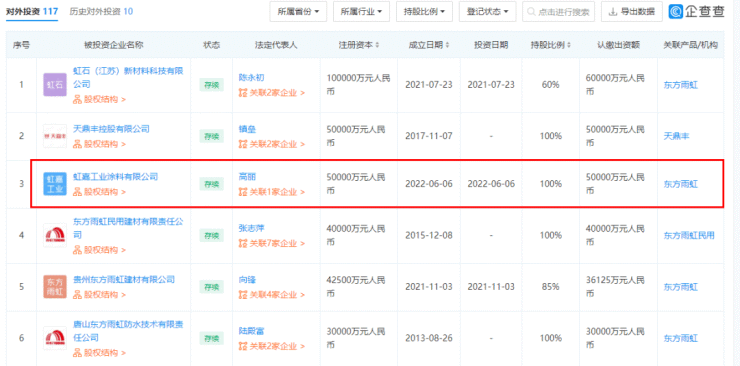This screenshot has height=366, width=740.
Task: Open legal representative 高丽 profile
Action: pos(247,177)
